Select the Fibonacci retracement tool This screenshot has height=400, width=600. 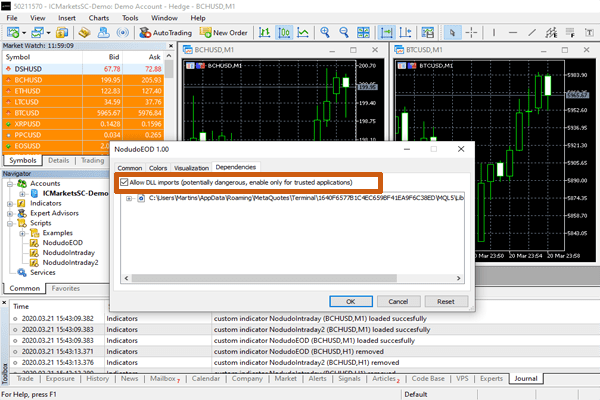pos(570,33)
